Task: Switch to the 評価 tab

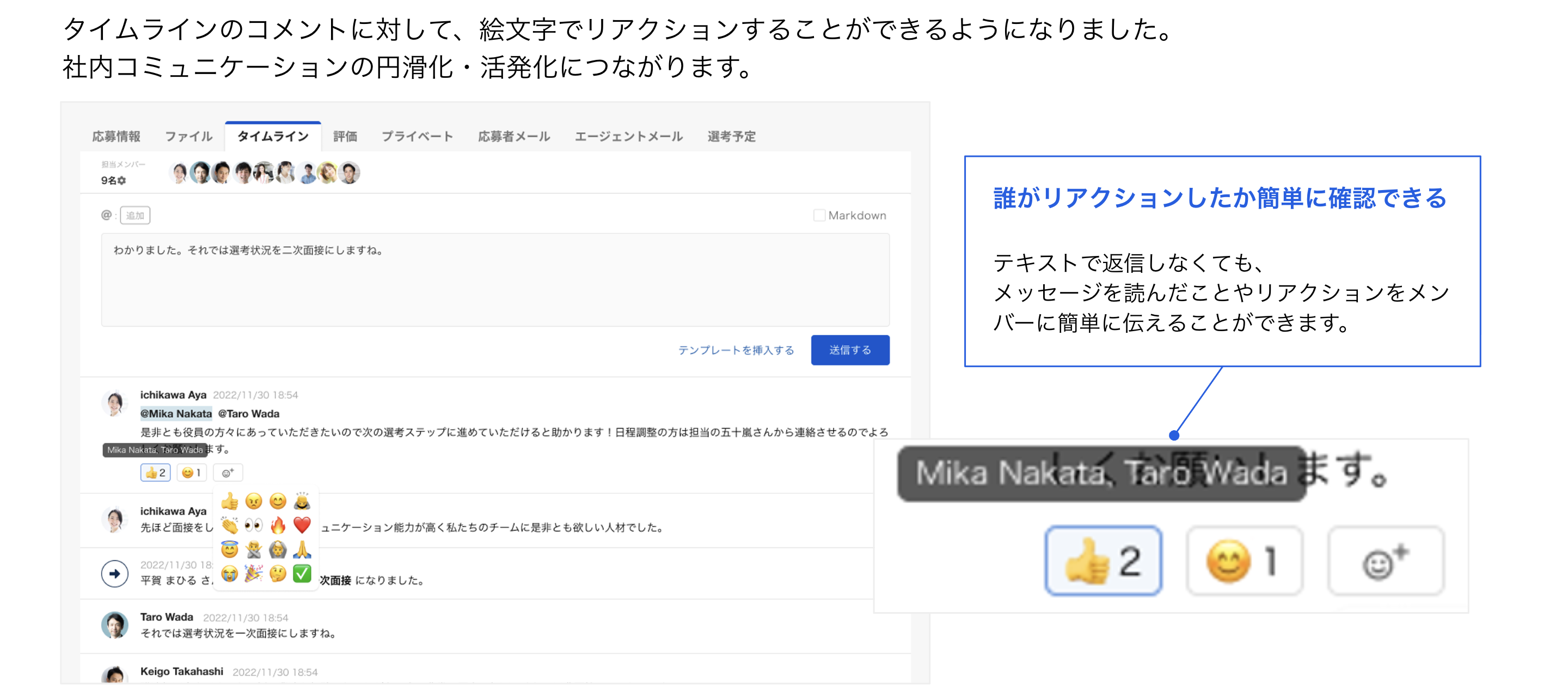Action: coord(345,136)
